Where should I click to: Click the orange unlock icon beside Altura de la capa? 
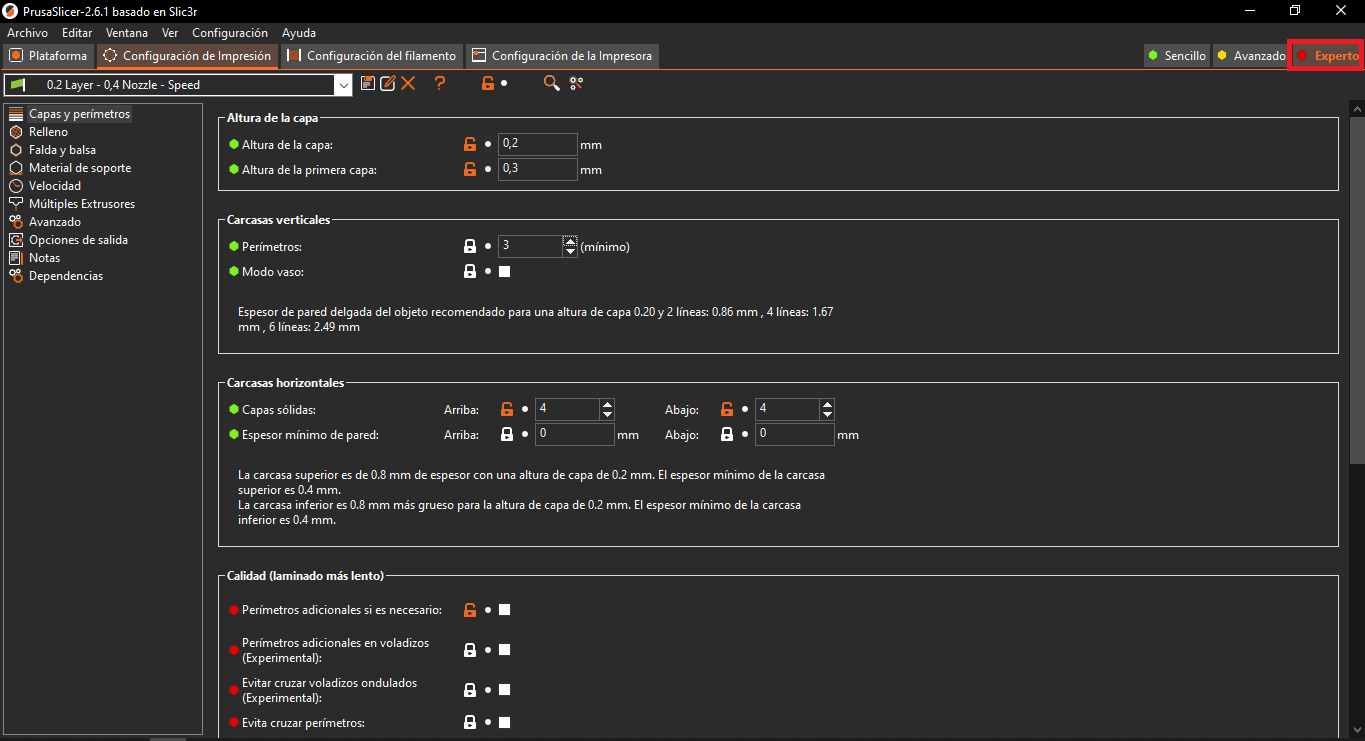[x=470, y=144]
